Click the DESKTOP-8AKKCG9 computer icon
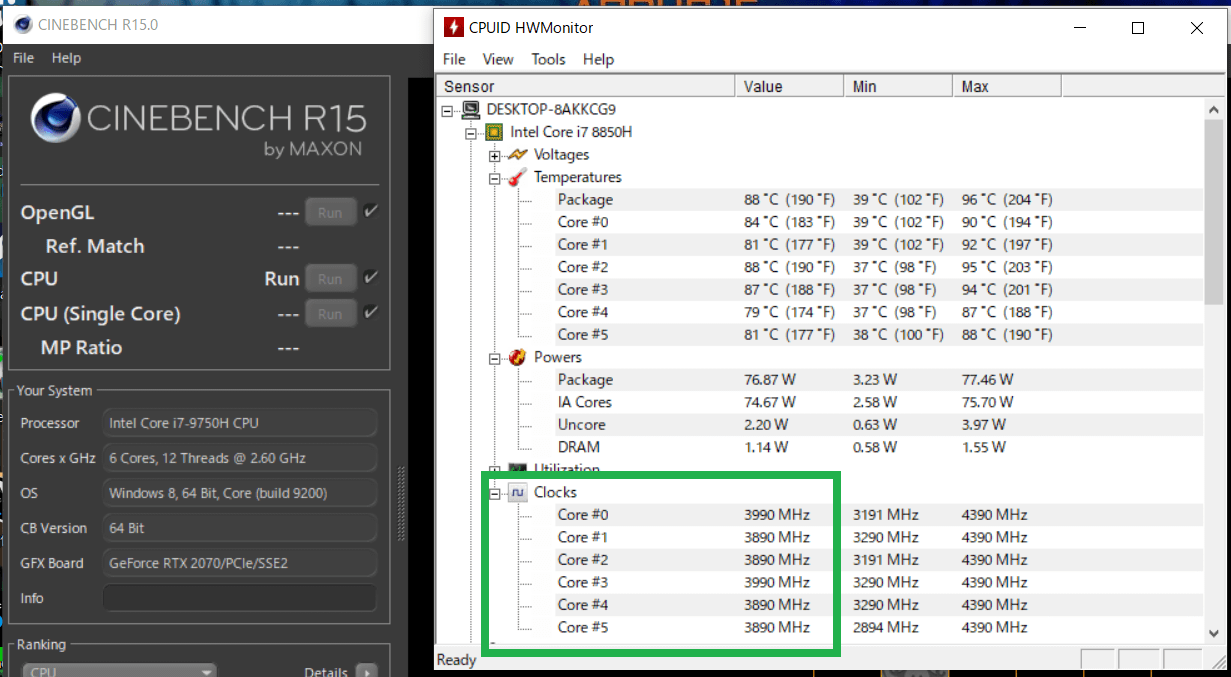The image size is (1231, 677). [x=471, y=109]
